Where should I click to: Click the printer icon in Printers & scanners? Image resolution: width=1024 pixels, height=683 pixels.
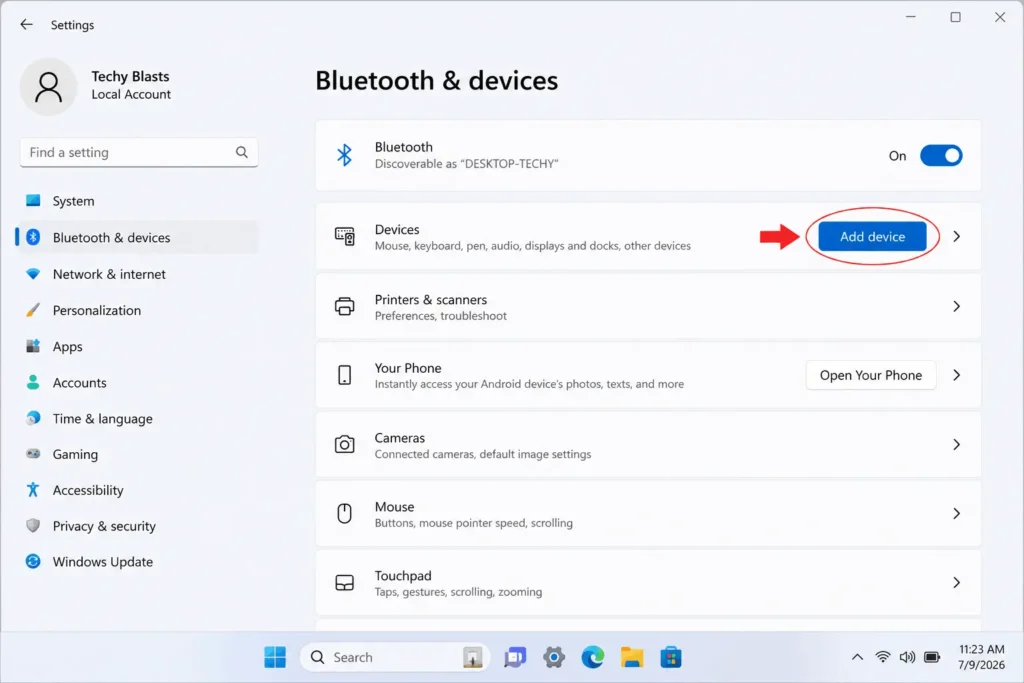(x=344, y=306)
